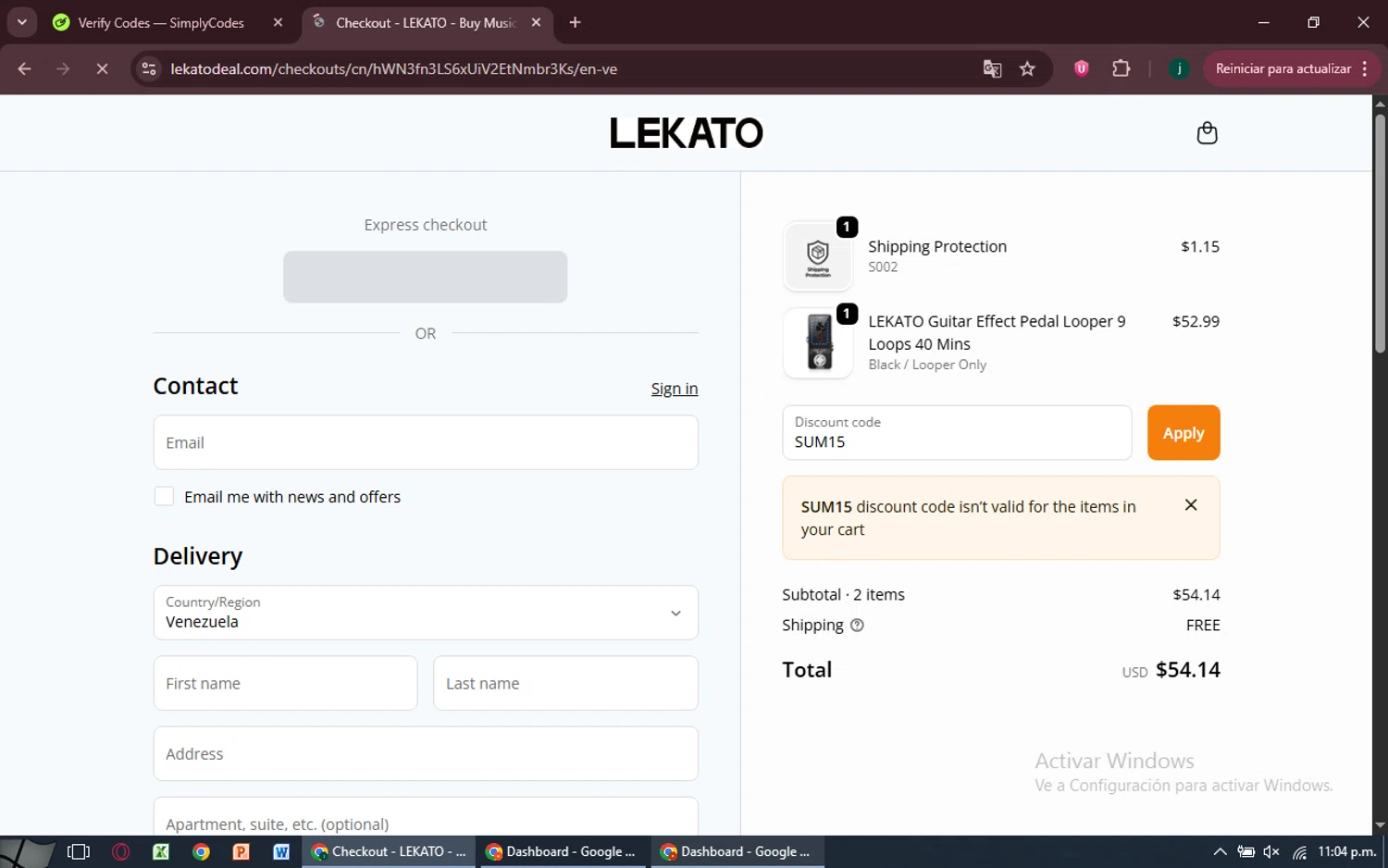This screenshot has height=868, width=1388.
Task: Click the battery tray icon
Action: [1245, 851]
